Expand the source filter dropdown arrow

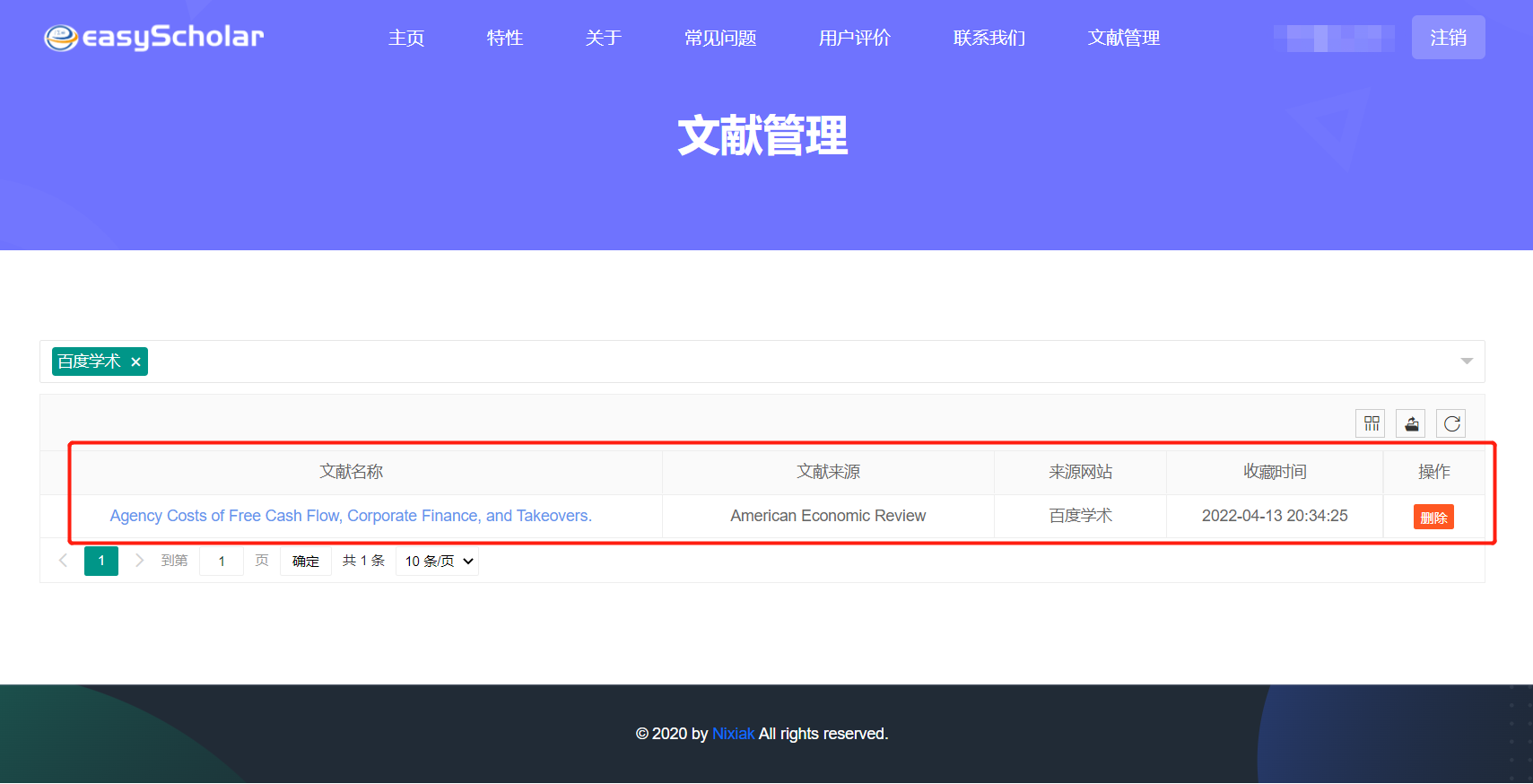(x=1467, y=362)
